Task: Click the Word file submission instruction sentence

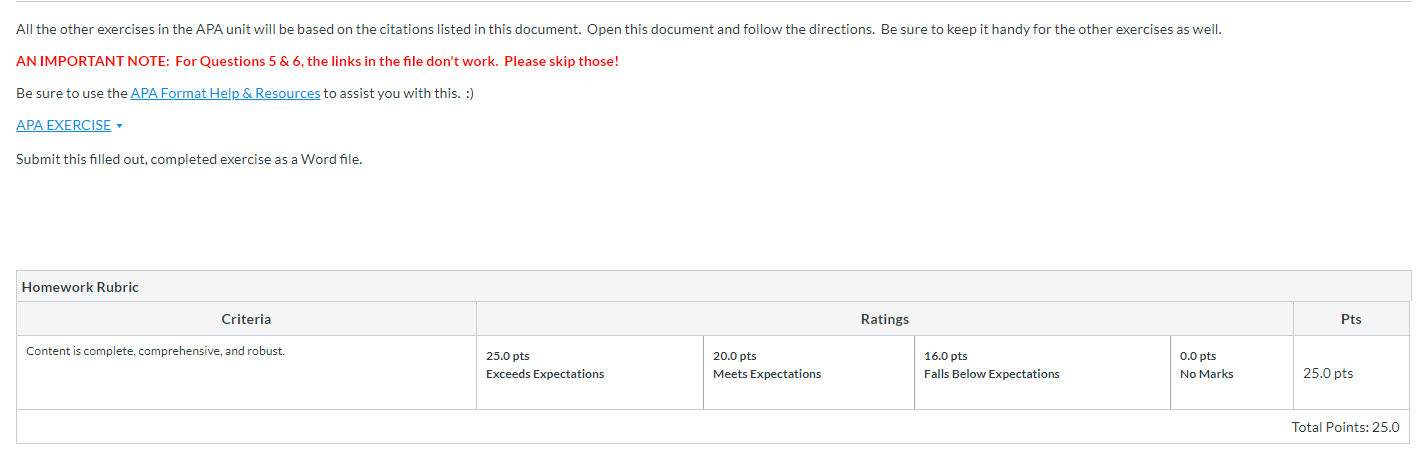Action: pos(189,159)
